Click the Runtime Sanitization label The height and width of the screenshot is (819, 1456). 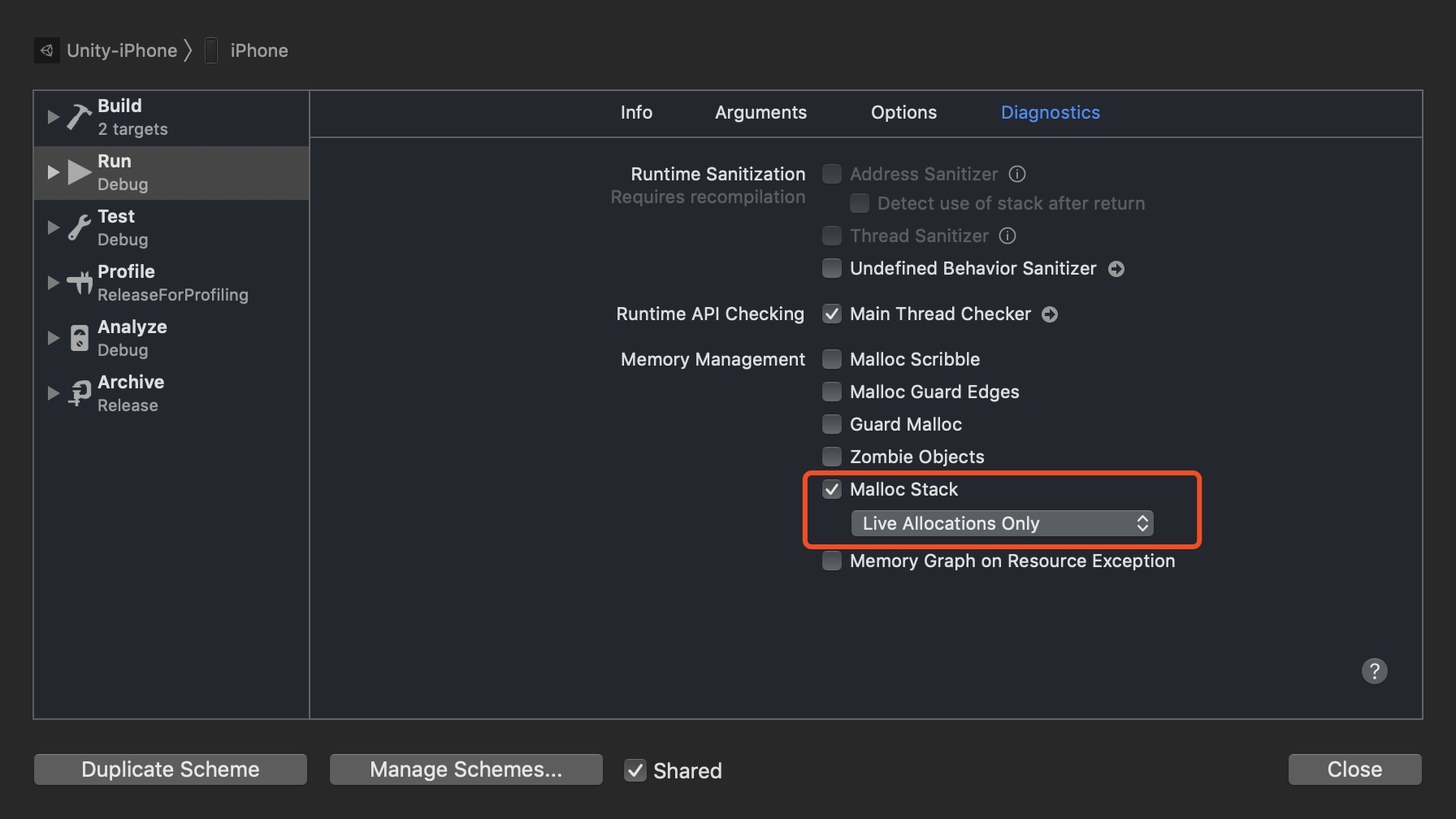(718, 174)
